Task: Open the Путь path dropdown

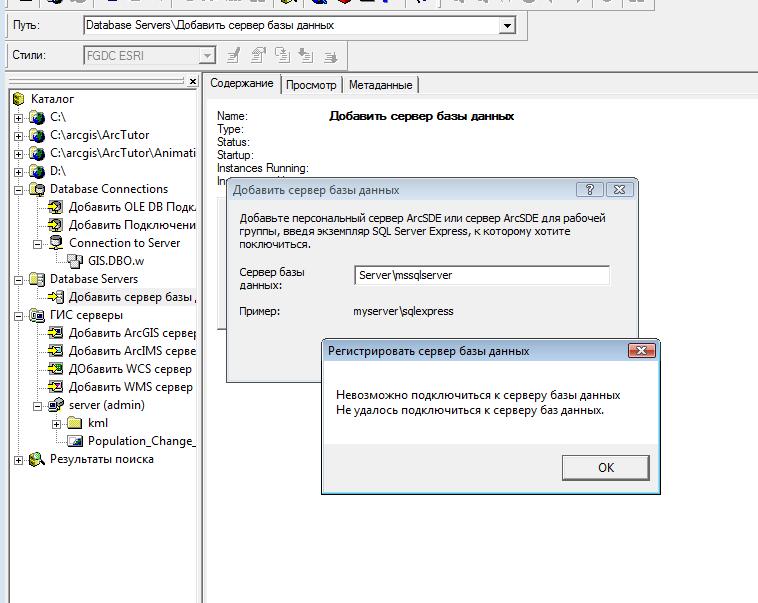Action: click(507, 26)
